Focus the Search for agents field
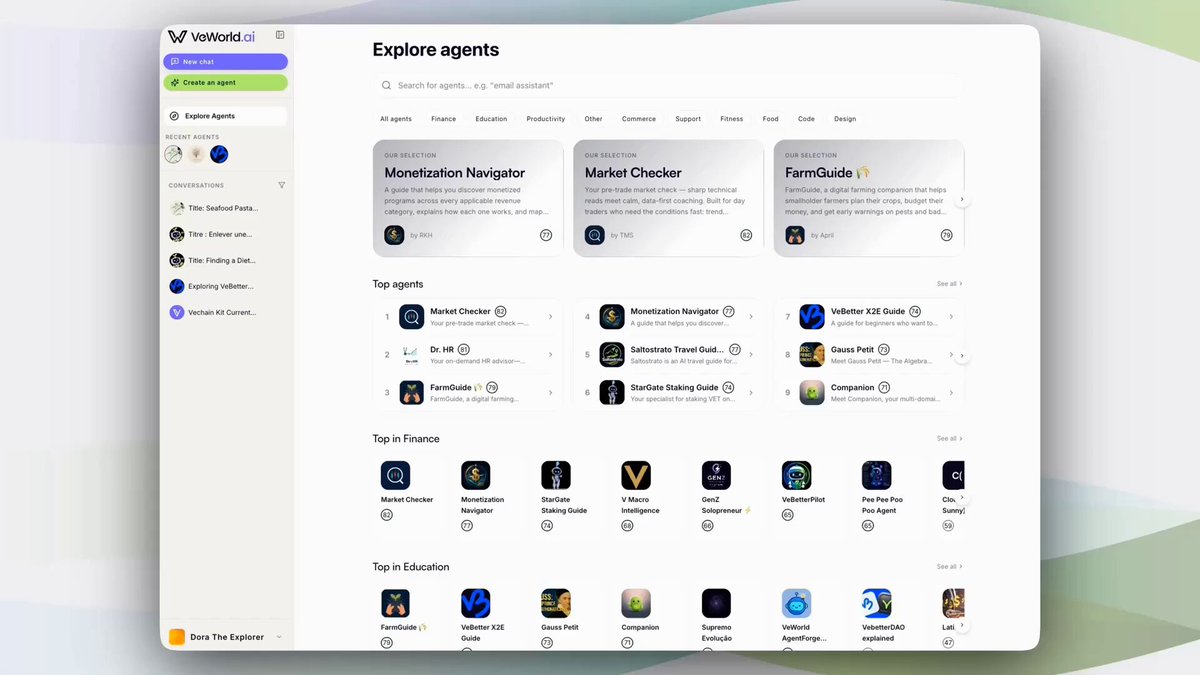Screen dimensions: 1200x675 pos(668,86)
